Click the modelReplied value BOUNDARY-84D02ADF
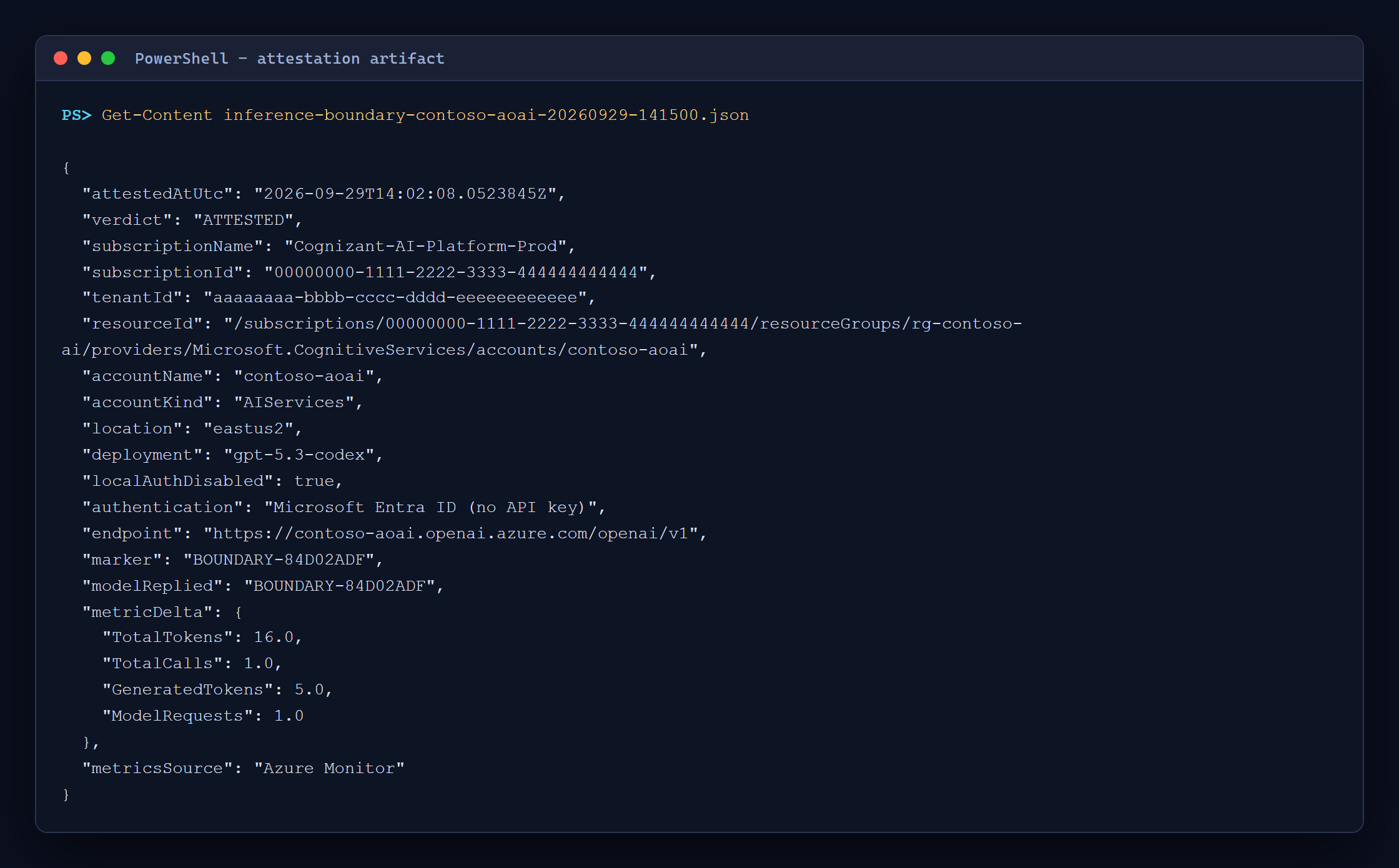Screen dimensions: 1399x868 (339, 586)
